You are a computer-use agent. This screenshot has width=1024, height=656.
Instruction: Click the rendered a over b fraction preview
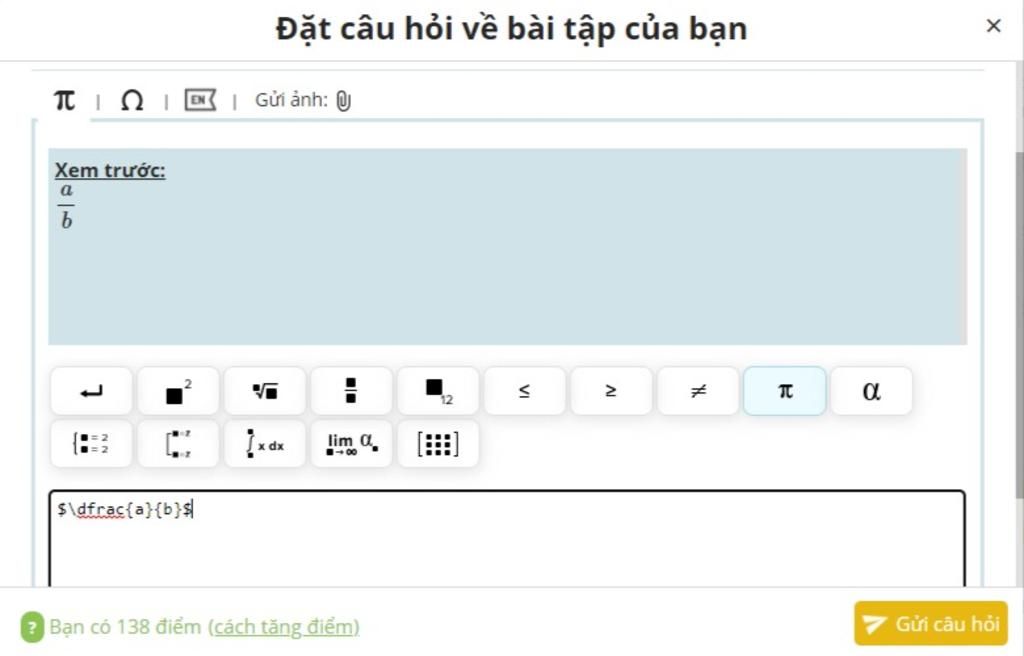click(66, 206)
